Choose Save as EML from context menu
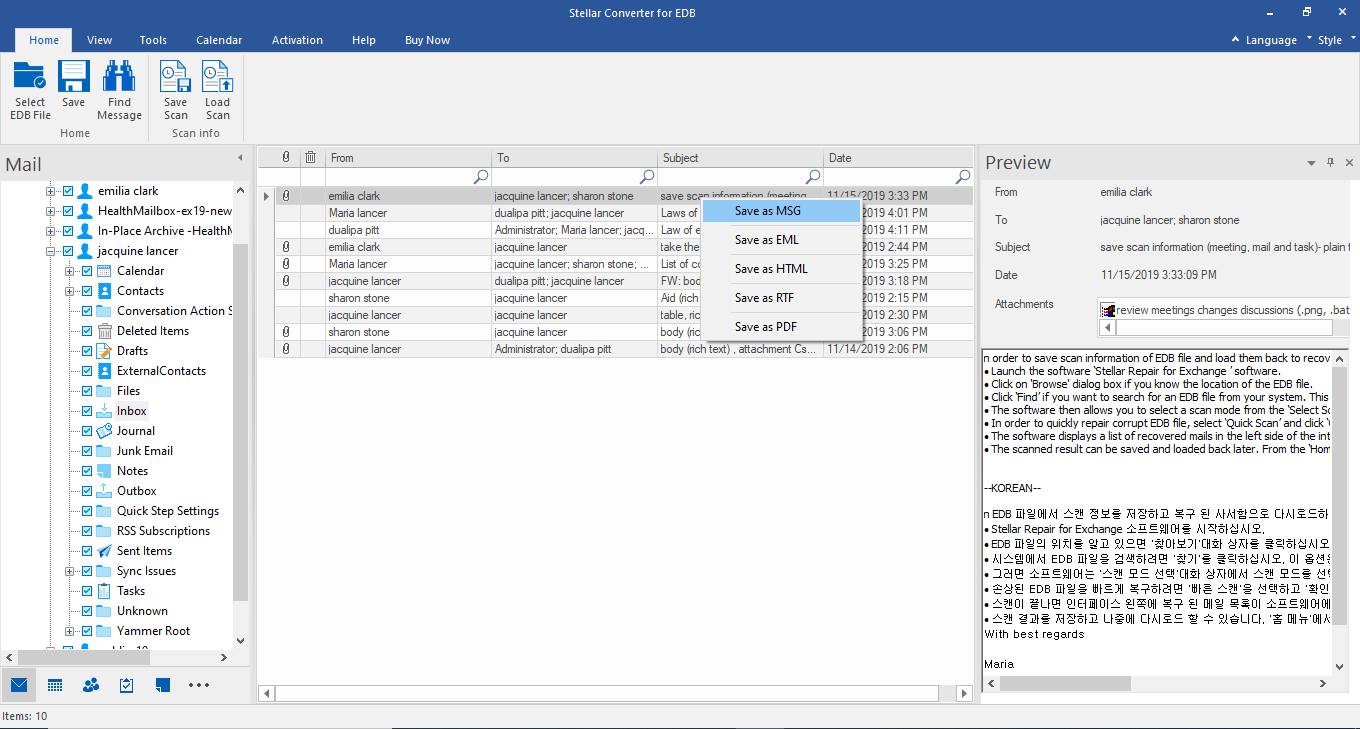 pos(781,240)
